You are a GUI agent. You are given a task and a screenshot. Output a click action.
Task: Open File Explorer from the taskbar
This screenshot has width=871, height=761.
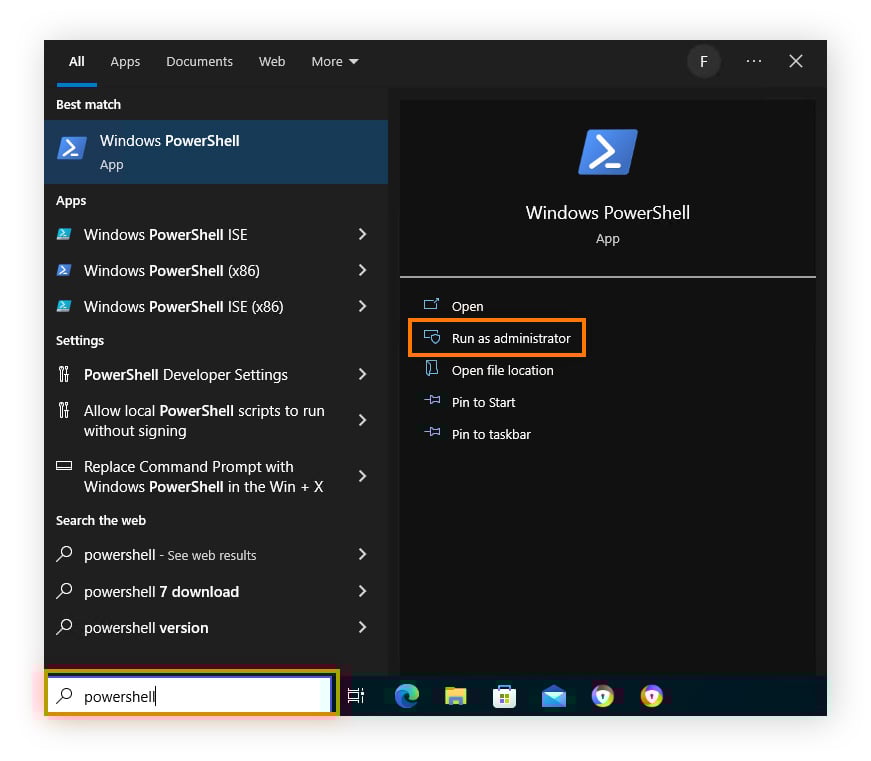pos(455,695)
